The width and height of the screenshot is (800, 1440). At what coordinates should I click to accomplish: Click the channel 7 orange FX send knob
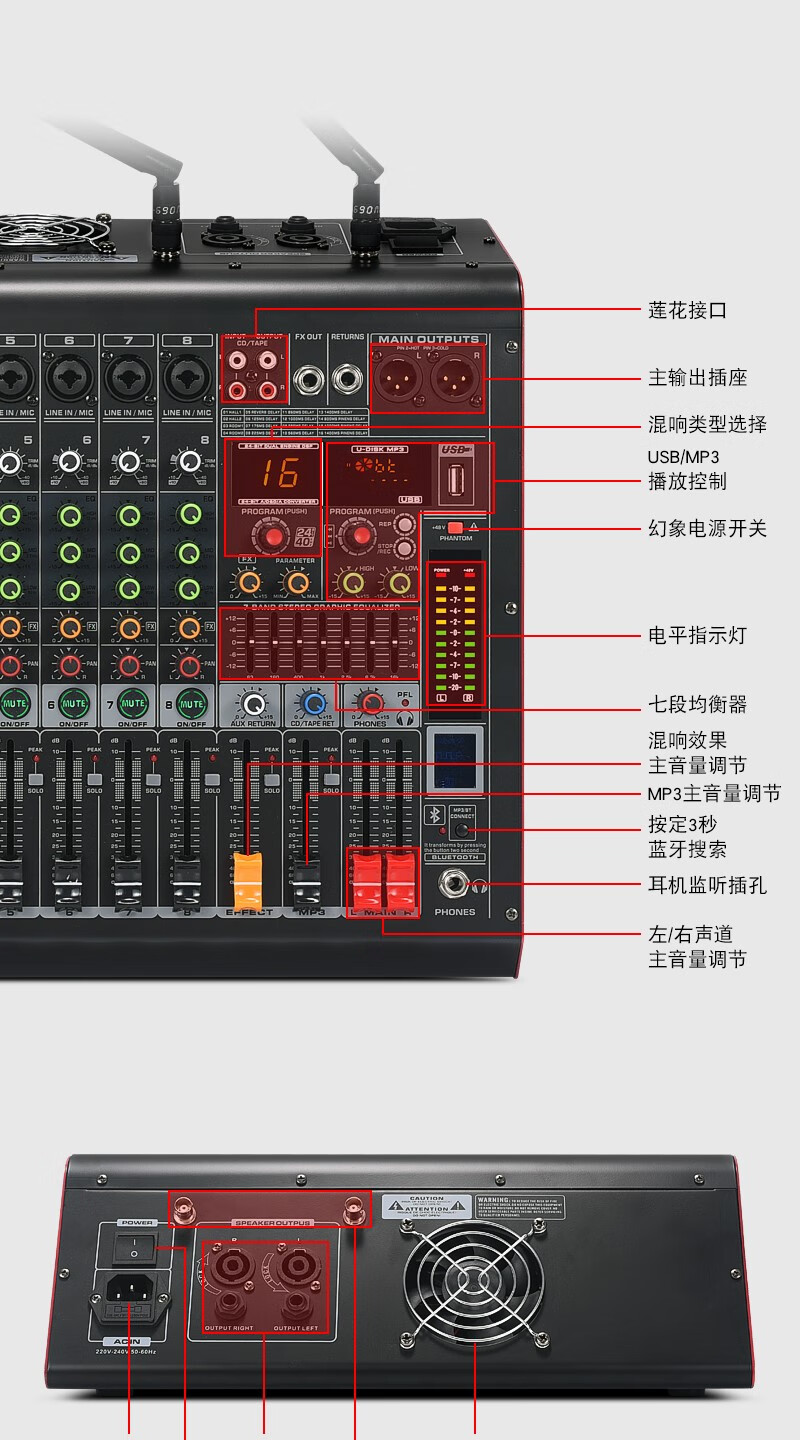pyautogui.click(x=129, y=627)
